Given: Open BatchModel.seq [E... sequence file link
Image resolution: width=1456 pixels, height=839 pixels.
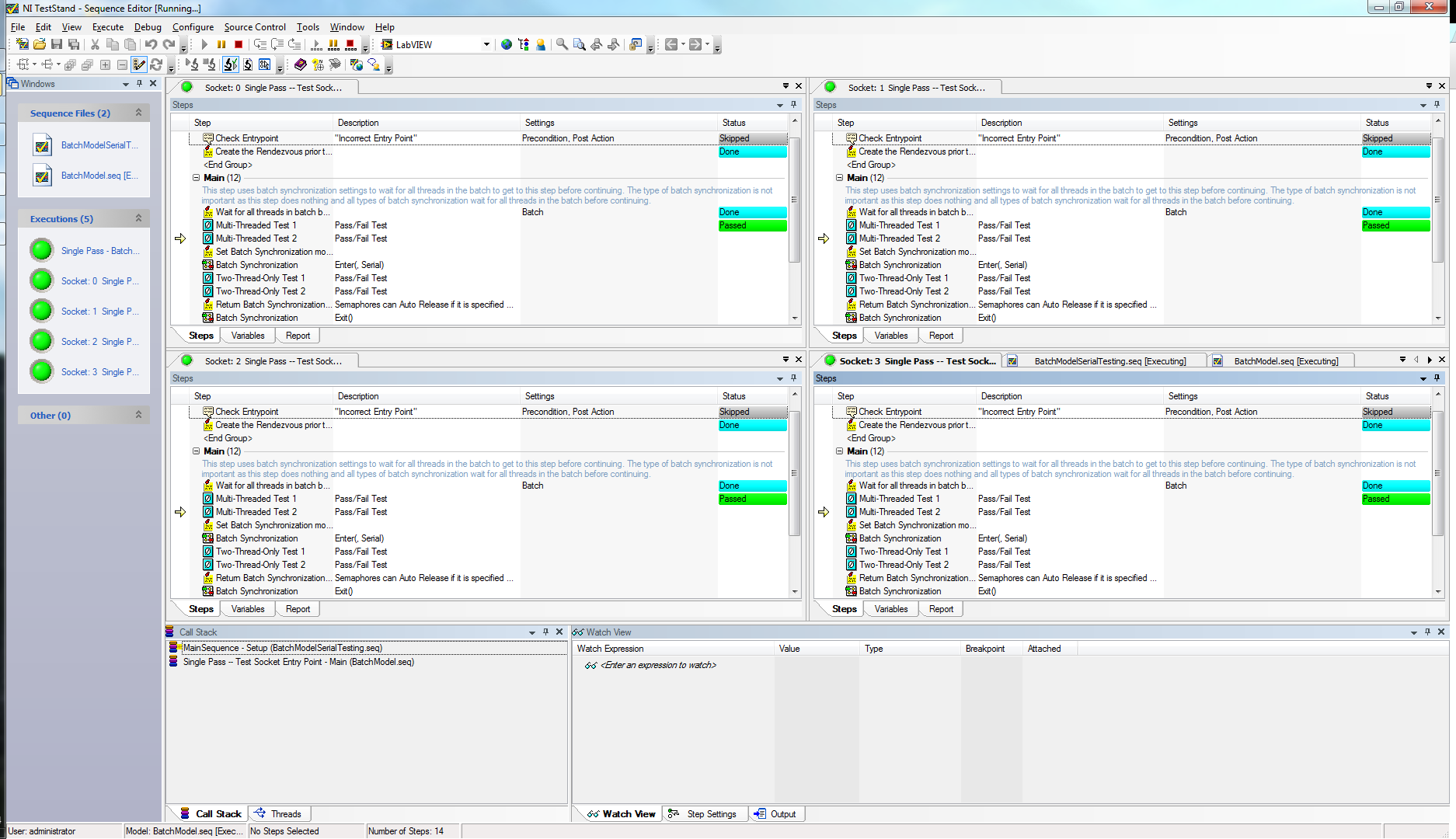Looking at the screenshot, I should coord(99,176).
